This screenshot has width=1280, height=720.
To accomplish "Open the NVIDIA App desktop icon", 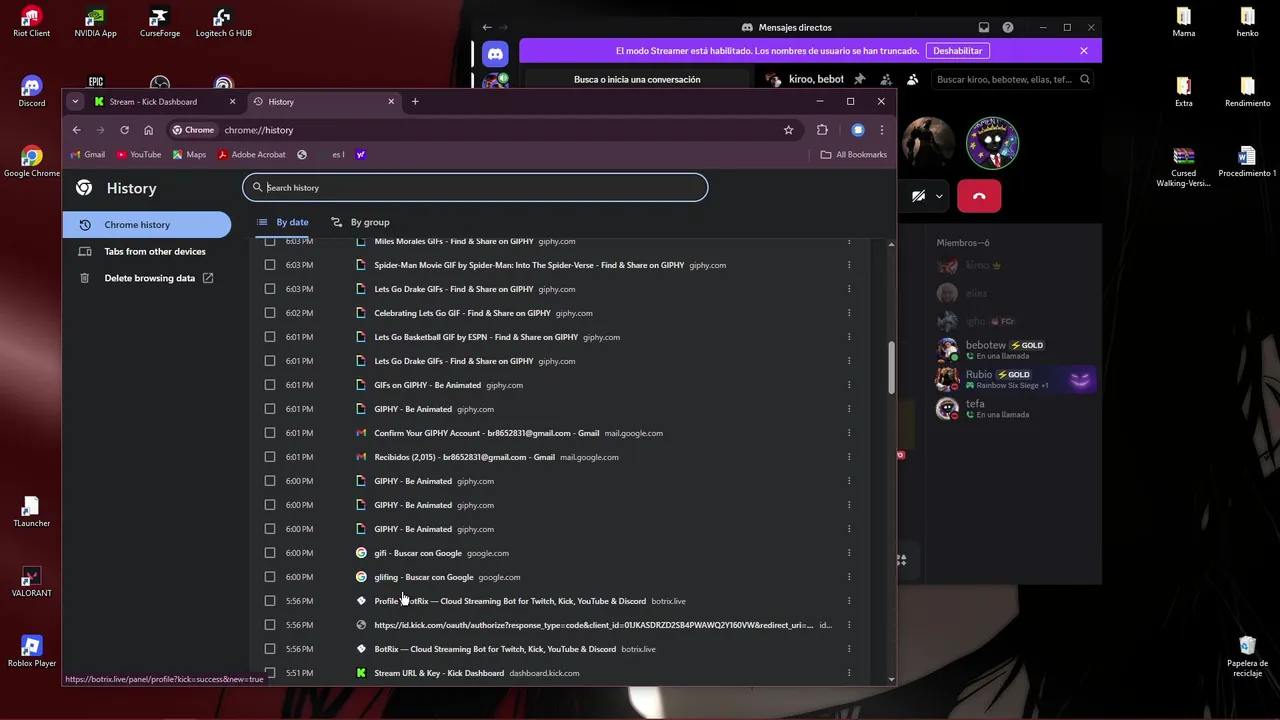I will [x=95, y=21].
